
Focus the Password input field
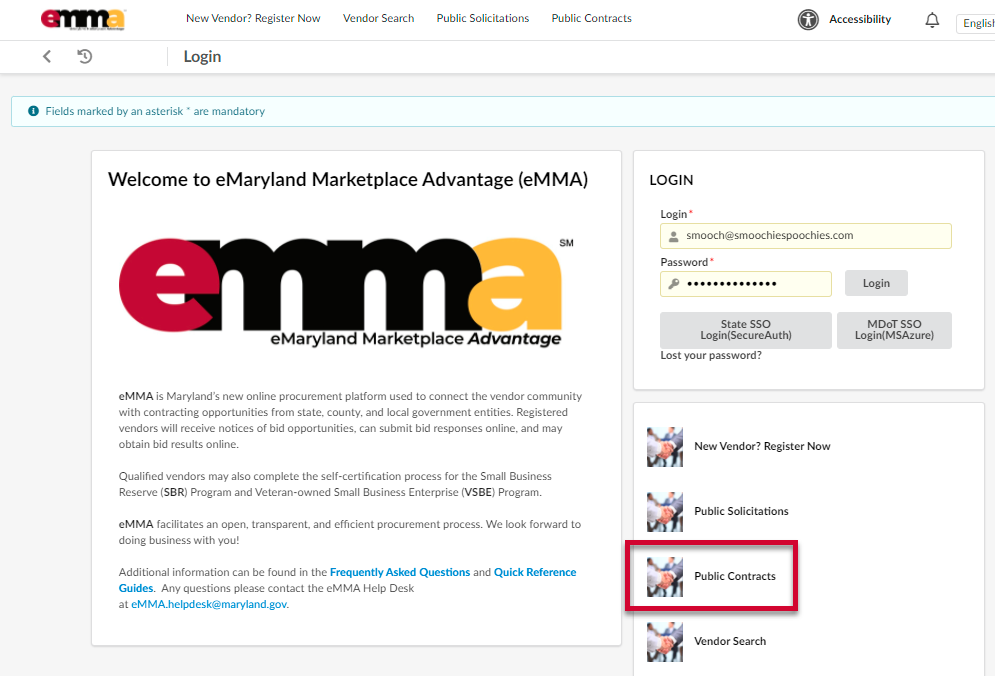[746, 284]
